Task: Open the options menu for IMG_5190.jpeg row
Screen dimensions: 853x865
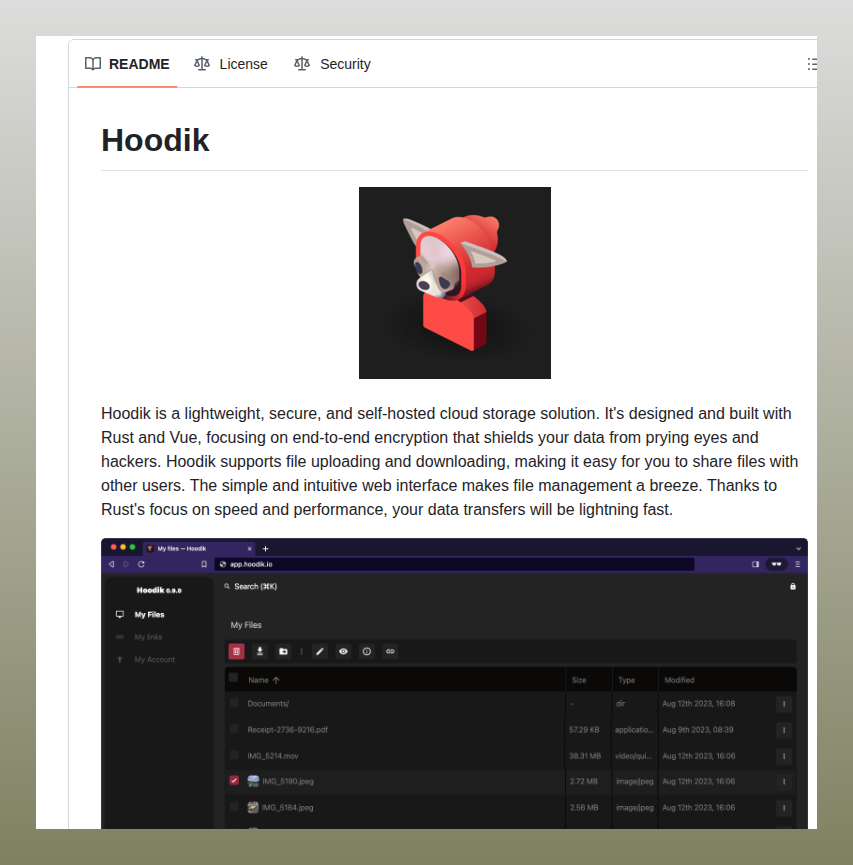Action: (783, 782)
